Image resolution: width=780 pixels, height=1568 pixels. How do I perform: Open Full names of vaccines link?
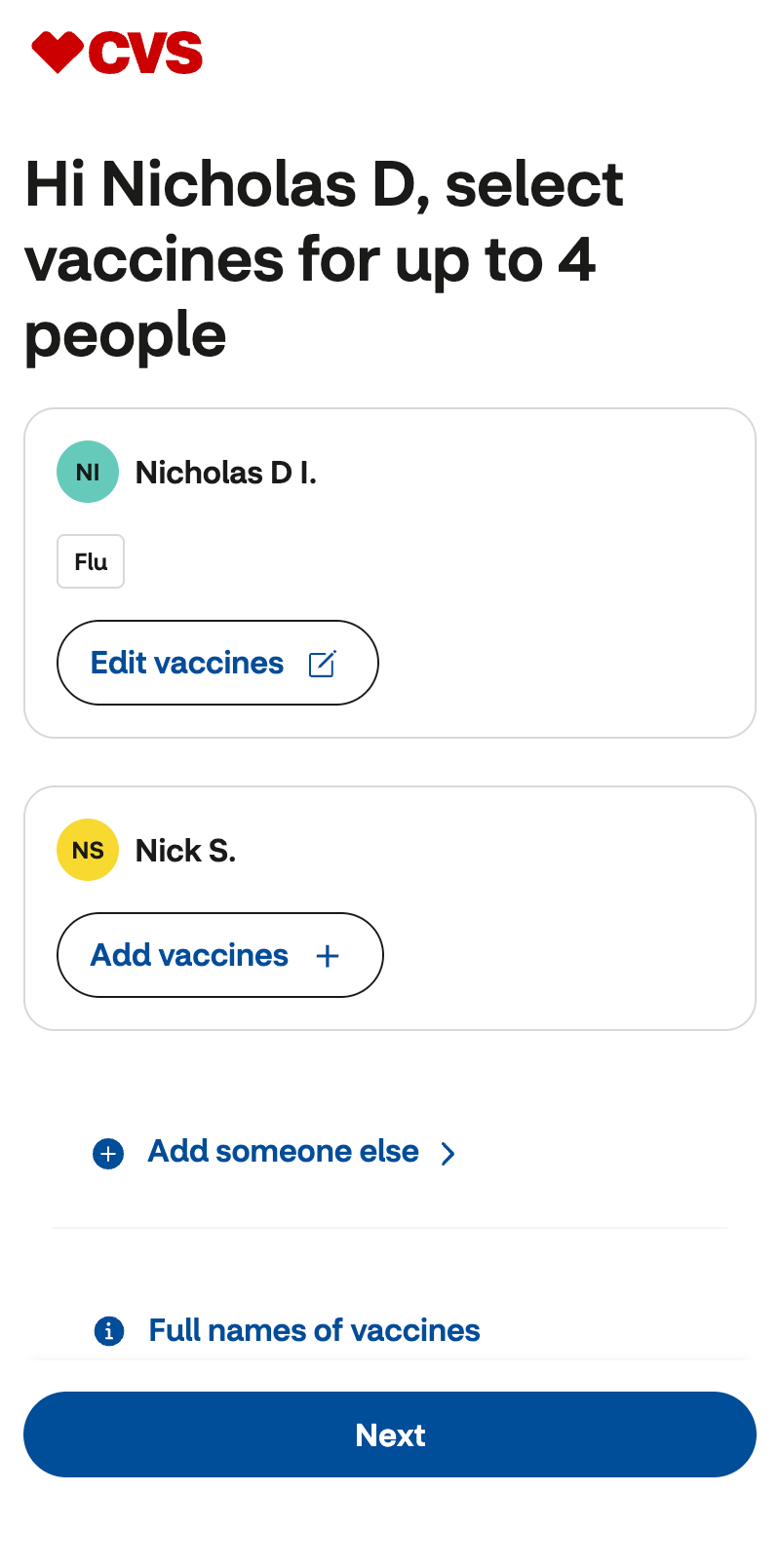pos(314,1330)
